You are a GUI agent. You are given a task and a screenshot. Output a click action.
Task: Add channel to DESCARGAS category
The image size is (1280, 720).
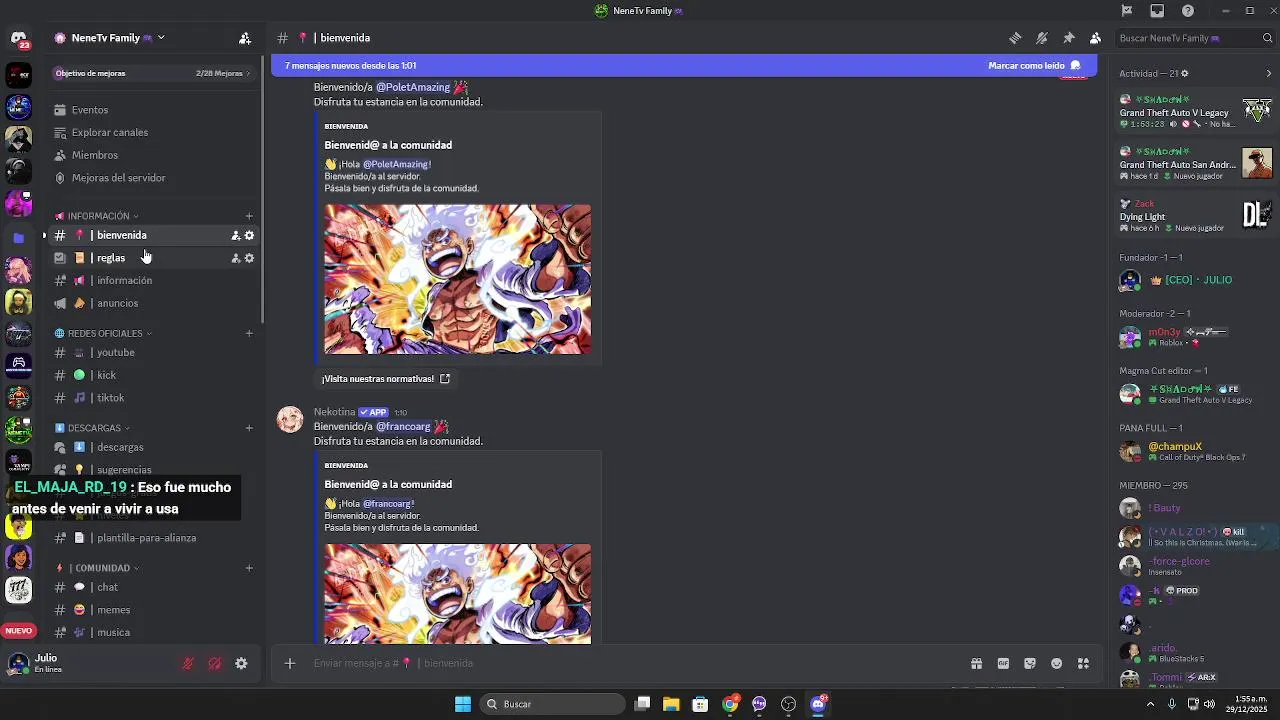(x=249, y=428)
